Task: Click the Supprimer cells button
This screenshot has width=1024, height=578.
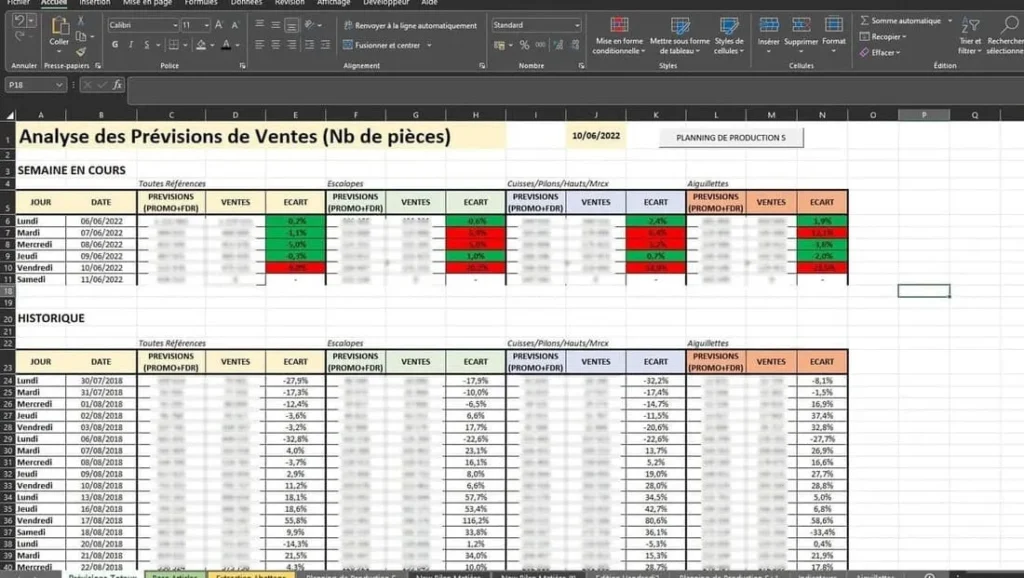Action: pos(801,35)
